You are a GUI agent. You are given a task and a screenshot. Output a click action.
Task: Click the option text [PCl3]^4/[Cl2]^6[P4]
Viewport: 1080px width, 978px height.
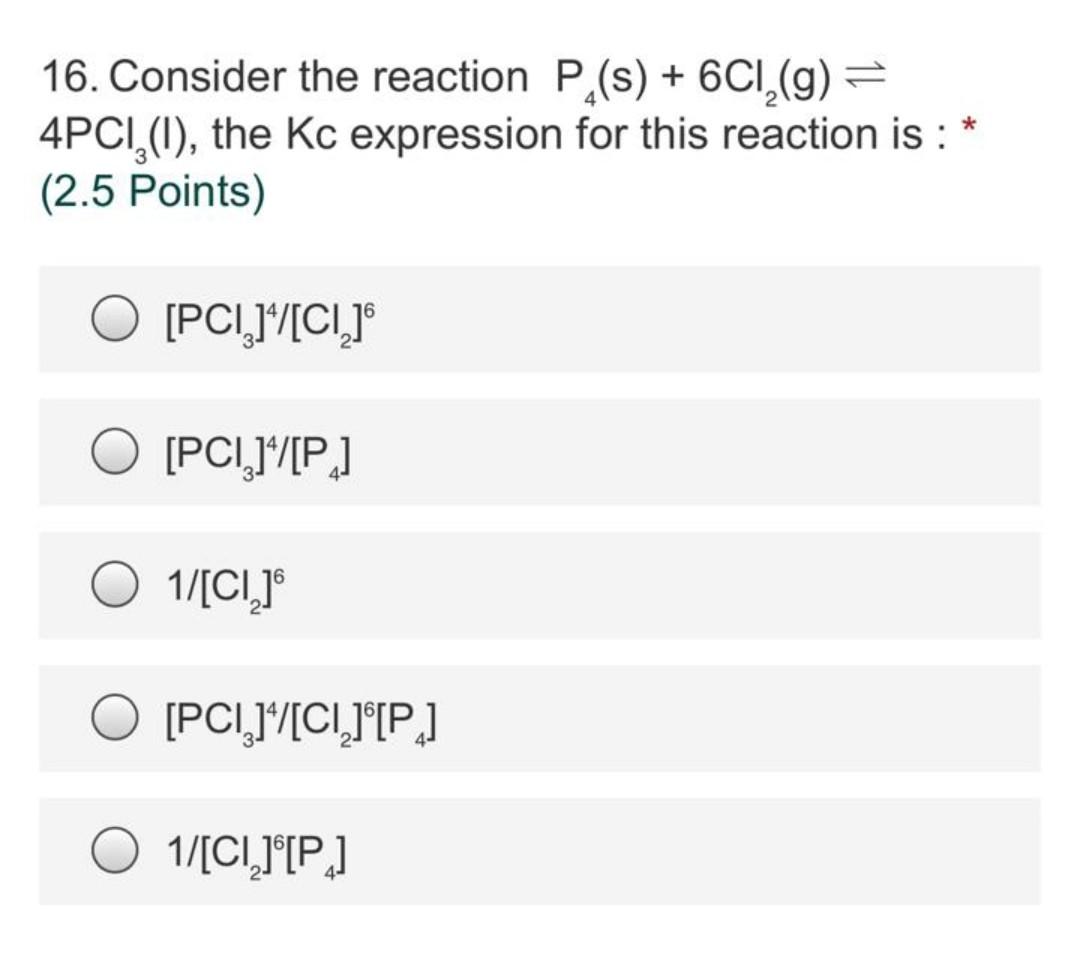(x=301, y=721)
